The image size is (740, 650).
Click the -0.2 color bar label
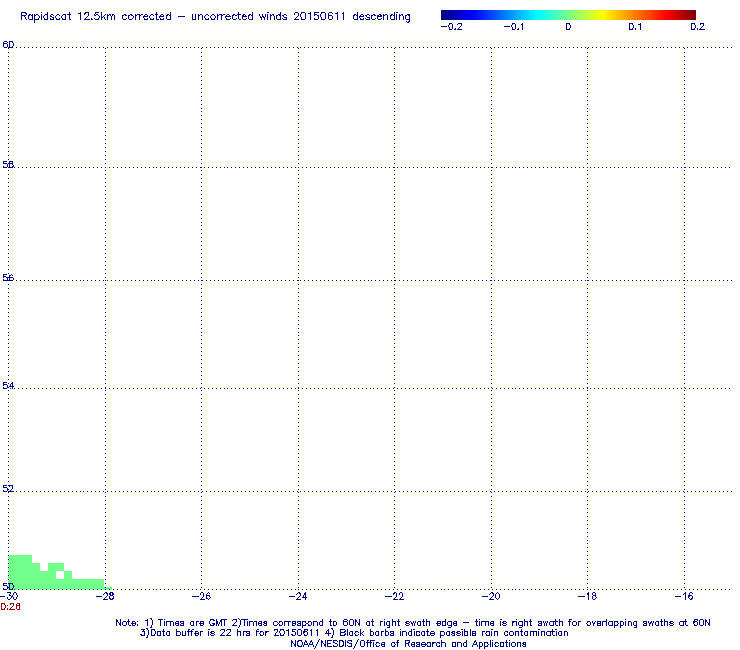[x=452, y=27]
